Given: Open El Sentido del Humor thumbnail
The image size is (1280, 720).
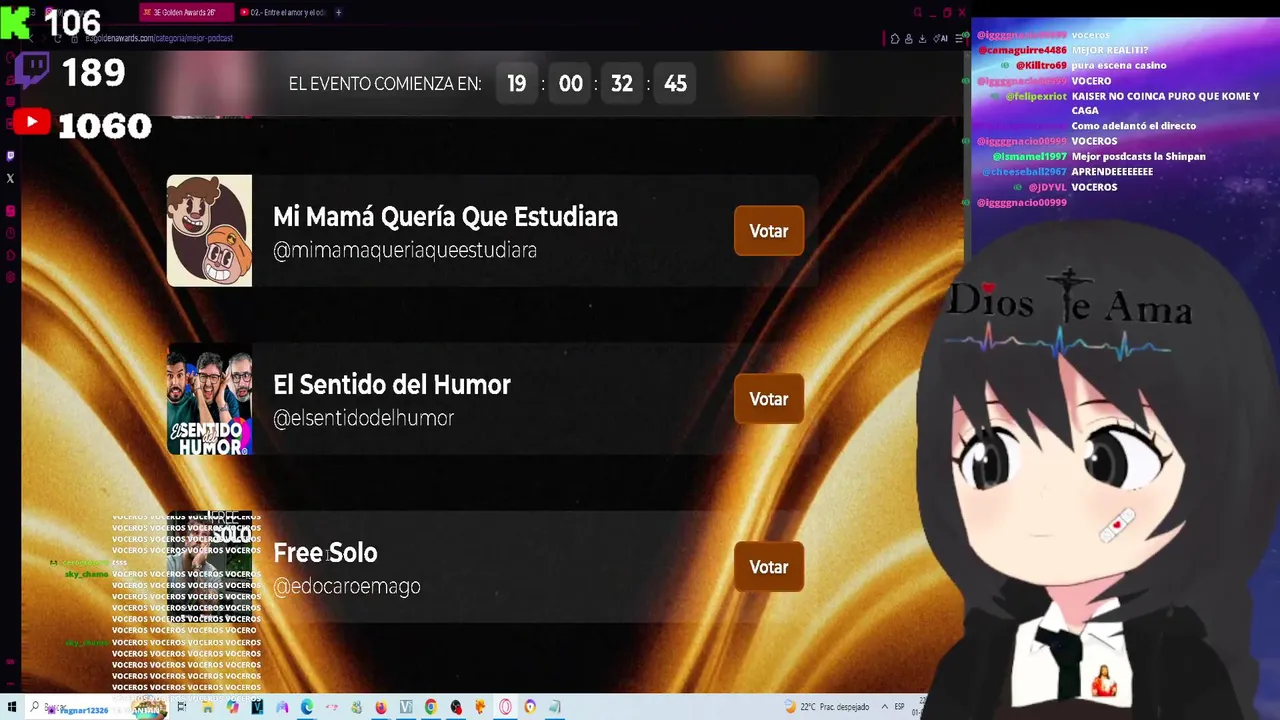Looking at the screenshot, I should pos(209,399).
